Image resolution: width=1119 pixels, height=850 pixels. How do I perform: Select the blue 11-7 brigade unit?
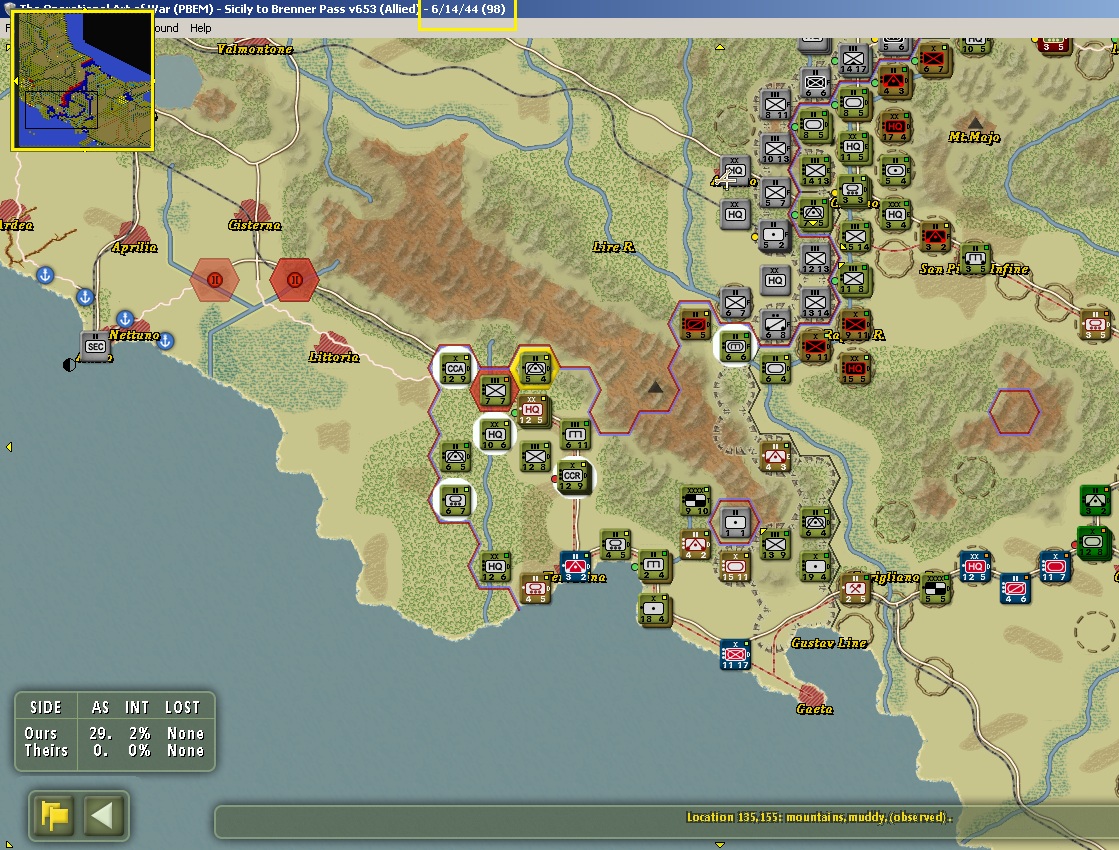1054,567
